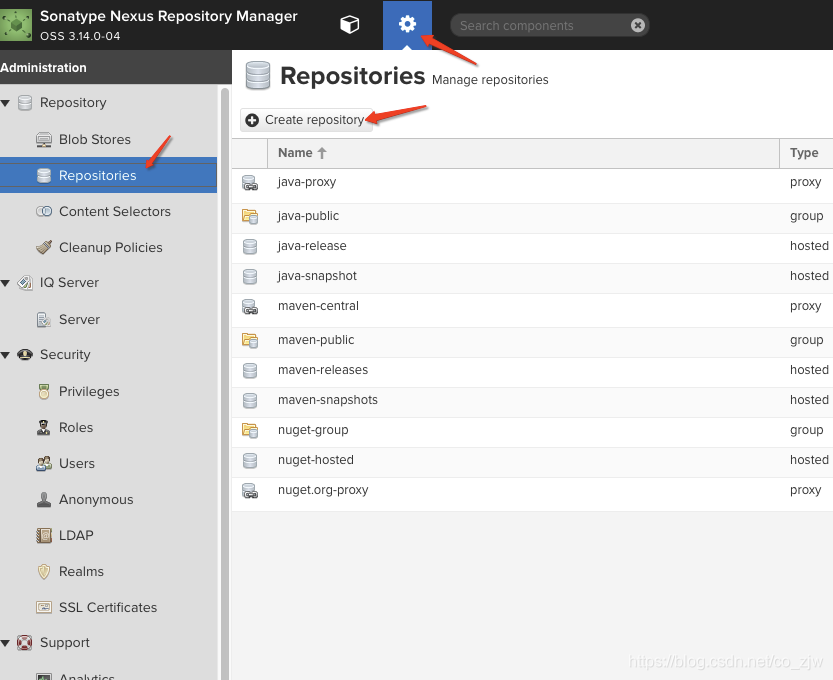This screenshot has width=833, height=680.
Task: Select the java-snapshot repository row
Action: 532,278
